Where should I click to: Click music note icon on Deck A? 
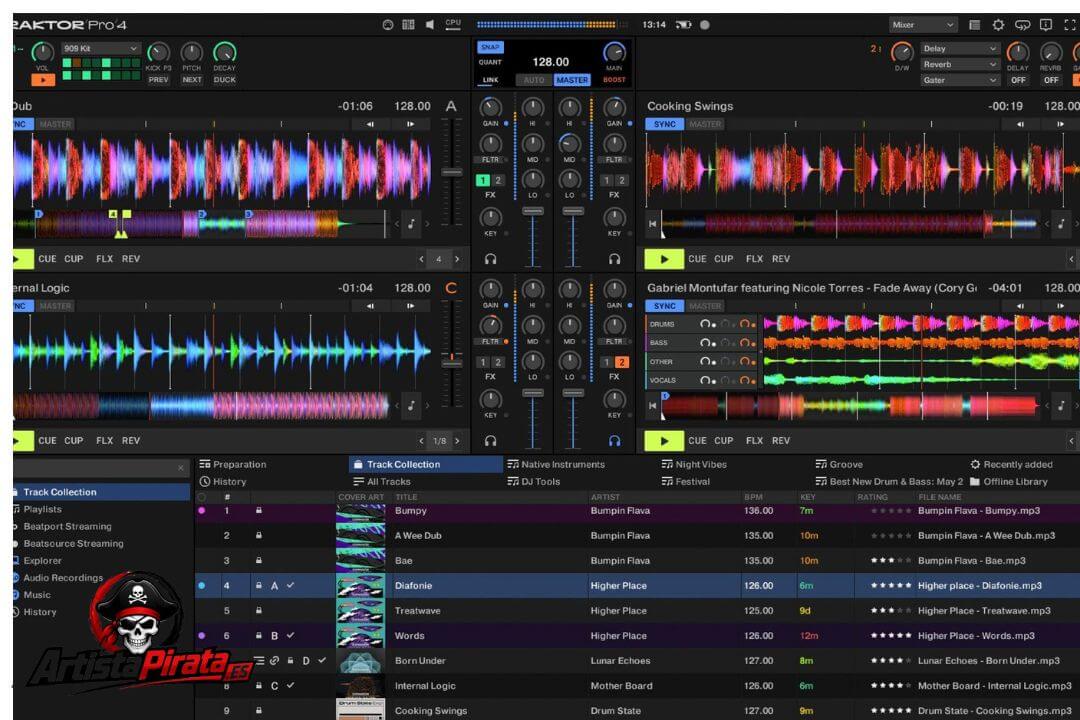(411, 224)
